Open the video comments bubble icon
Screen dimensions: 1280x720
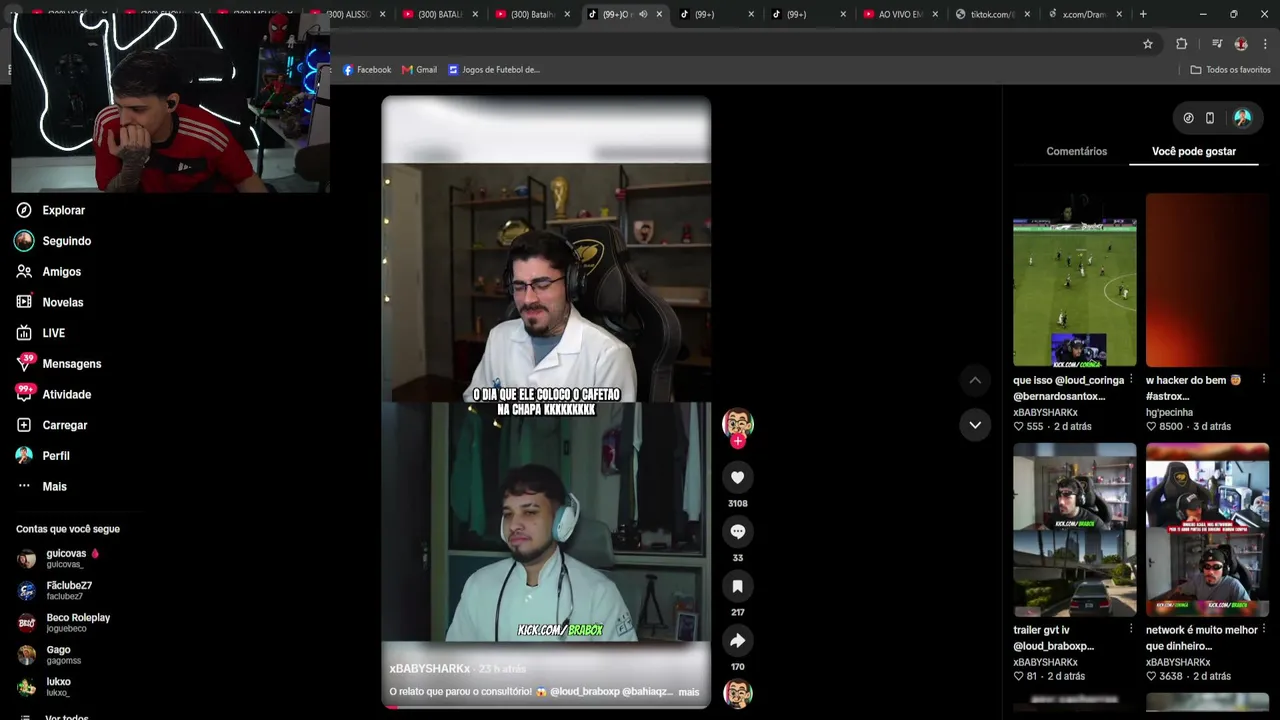coord(738,532)
